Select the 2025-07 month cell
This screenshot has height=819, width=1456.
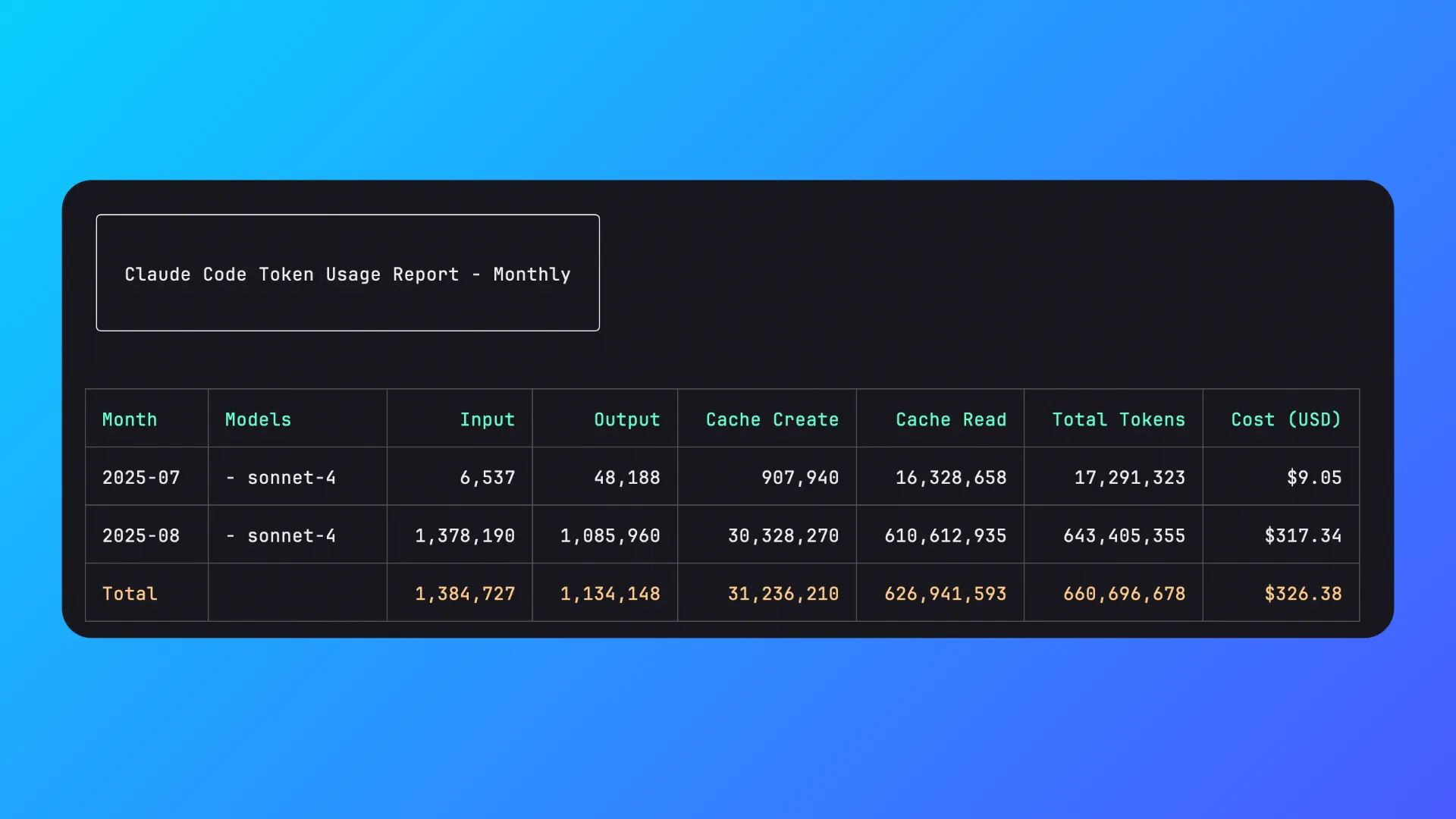point(141,478)
